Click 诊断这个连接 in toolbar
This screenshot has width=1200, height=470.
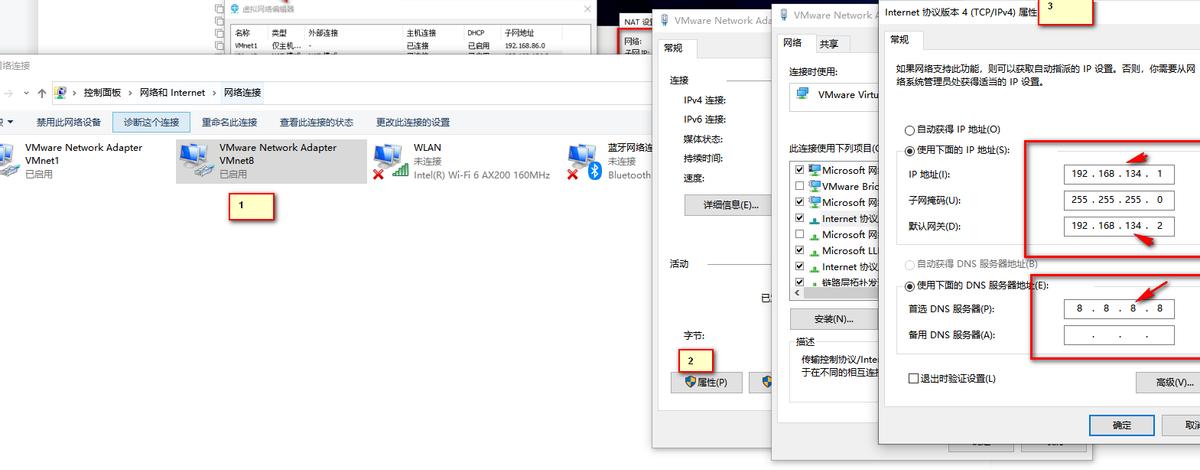click(151, 122)
